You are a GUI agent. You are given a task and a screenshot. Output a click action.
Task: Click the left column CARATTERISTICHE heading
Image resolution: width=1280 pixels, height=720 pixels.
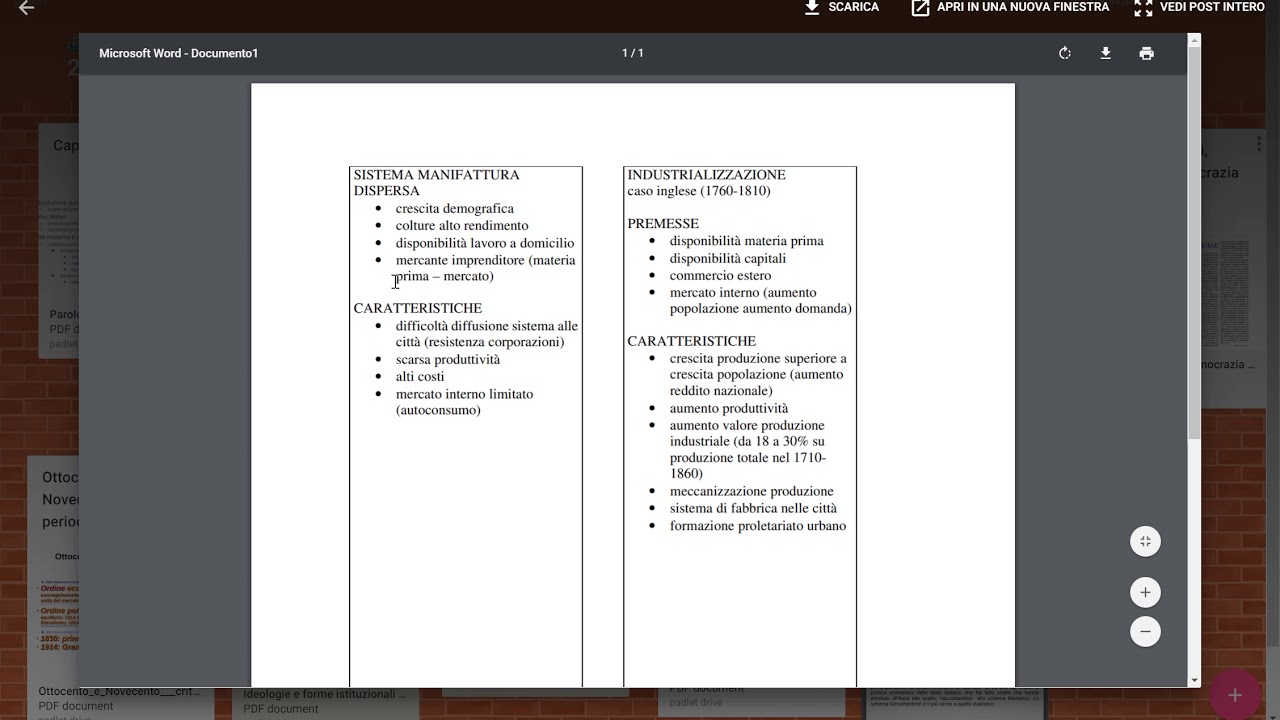coord(418,309)
